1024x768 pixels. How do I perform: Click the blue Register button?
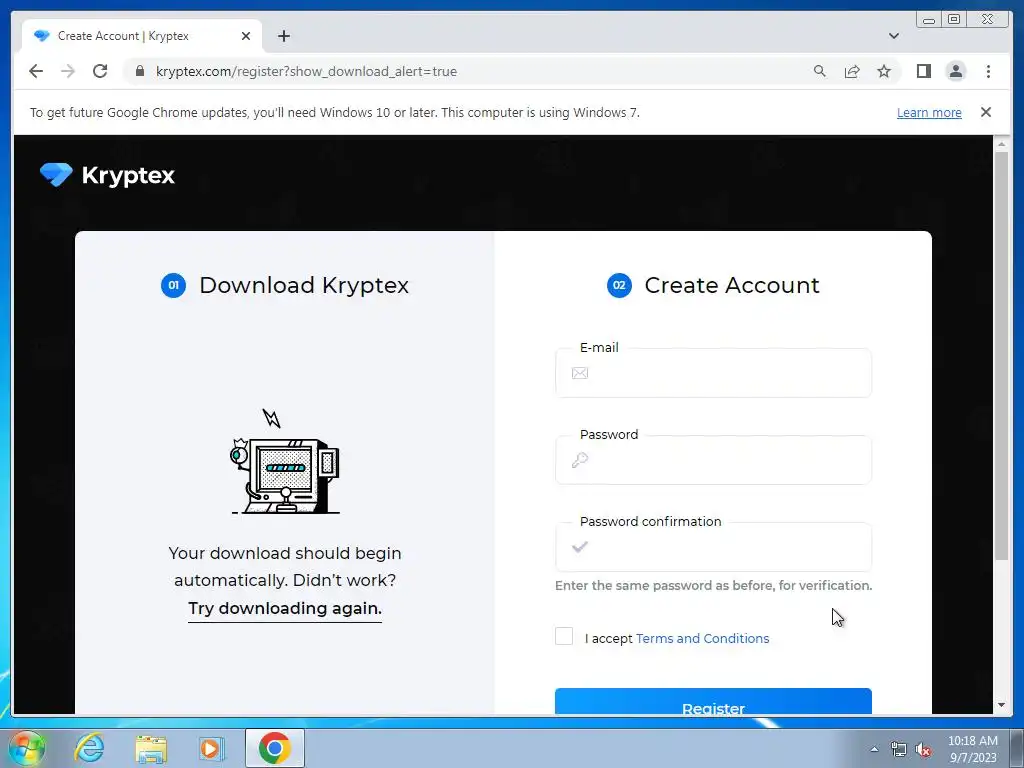[713, 702]
